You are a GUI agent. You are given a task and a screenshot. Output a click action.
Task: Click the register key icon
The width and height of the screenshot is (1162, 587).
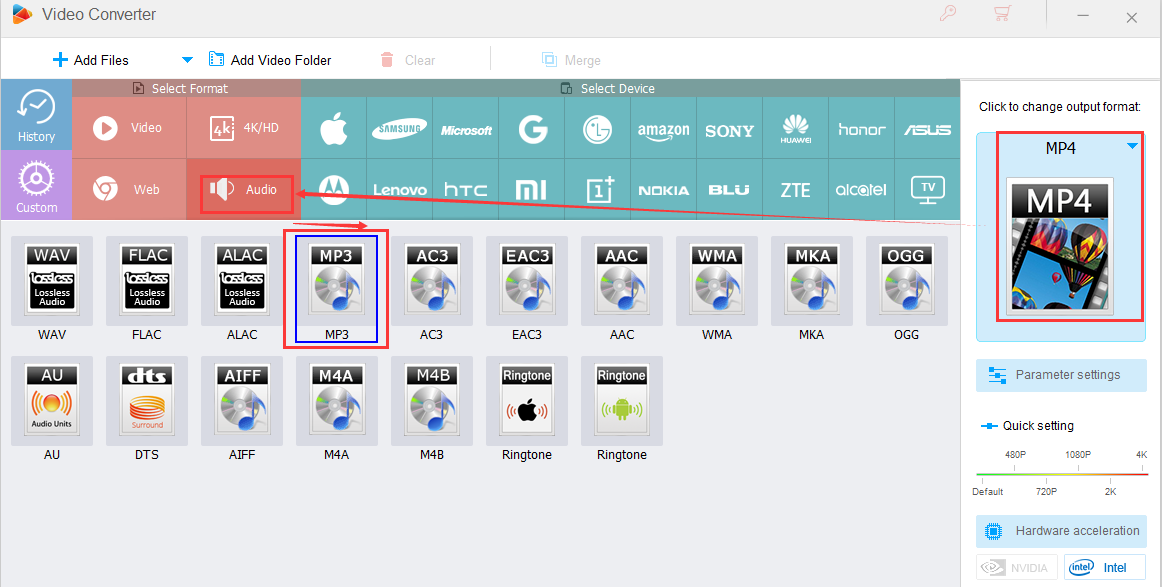(x=947, y=13)
